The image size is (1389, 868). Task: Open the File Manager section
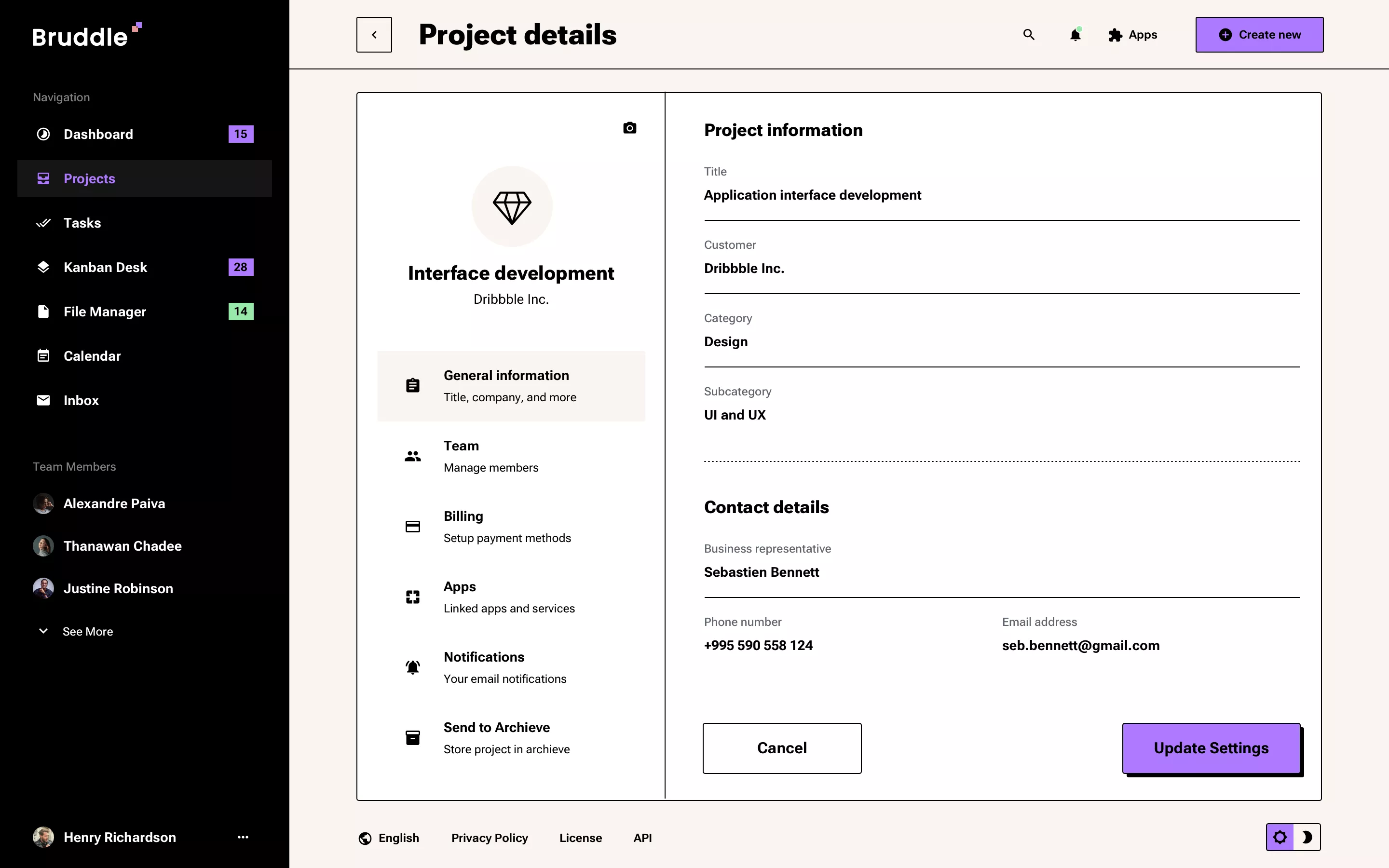coord(105,311)
